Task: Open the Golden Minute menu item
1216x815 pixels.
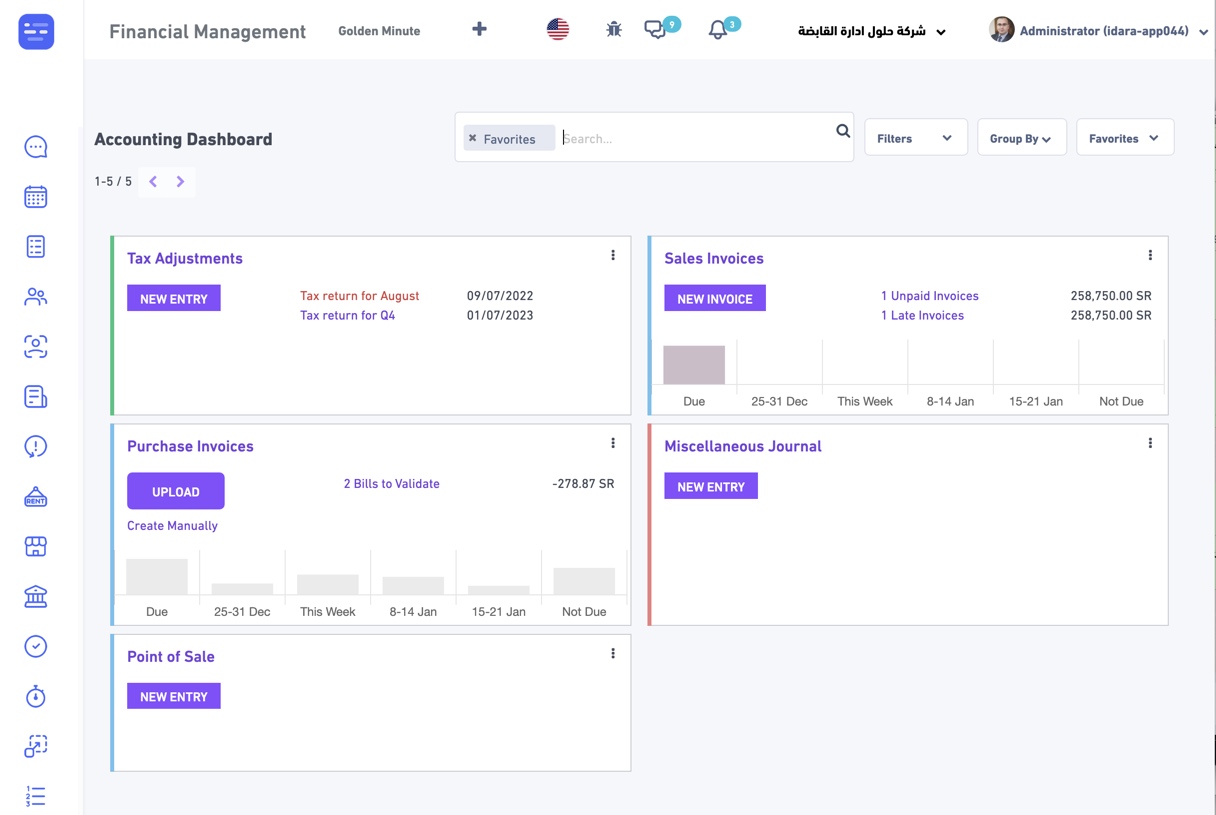Action: [379, 31]
